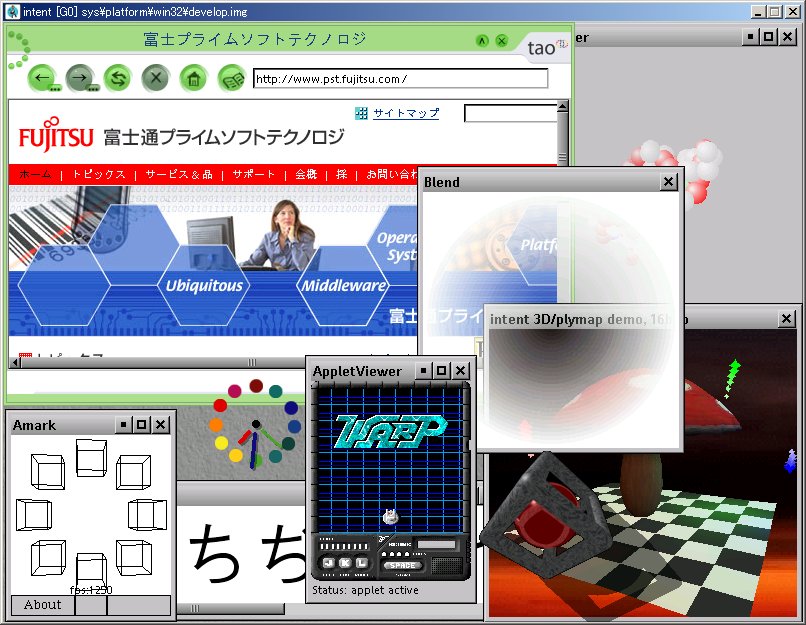806x625 pixels.
Task: Close the Blend window
Action: click(x=668, y=181)
